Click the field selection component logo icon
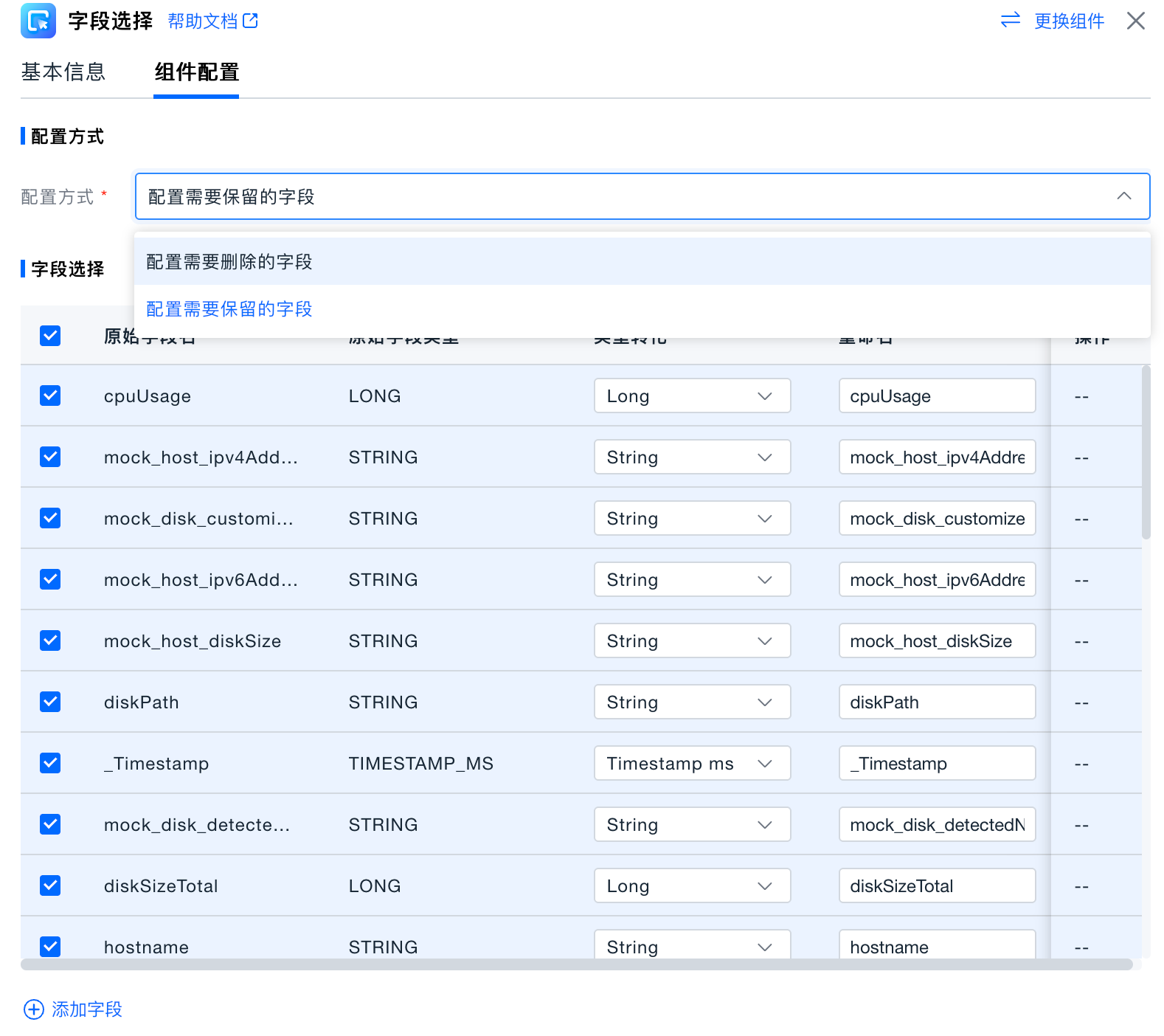The width and height of the screenshot is (1164, 1036). click(38, 21)
